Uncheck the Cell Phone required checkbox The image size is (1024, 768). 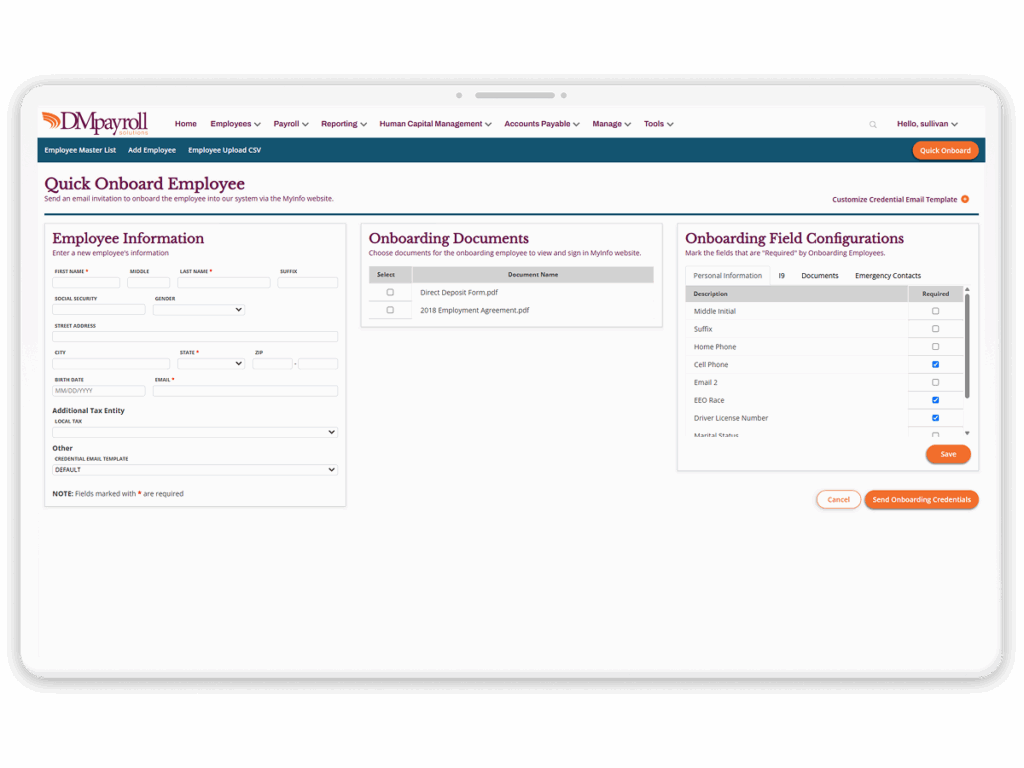pyautogui.click(x=935, y=364)
